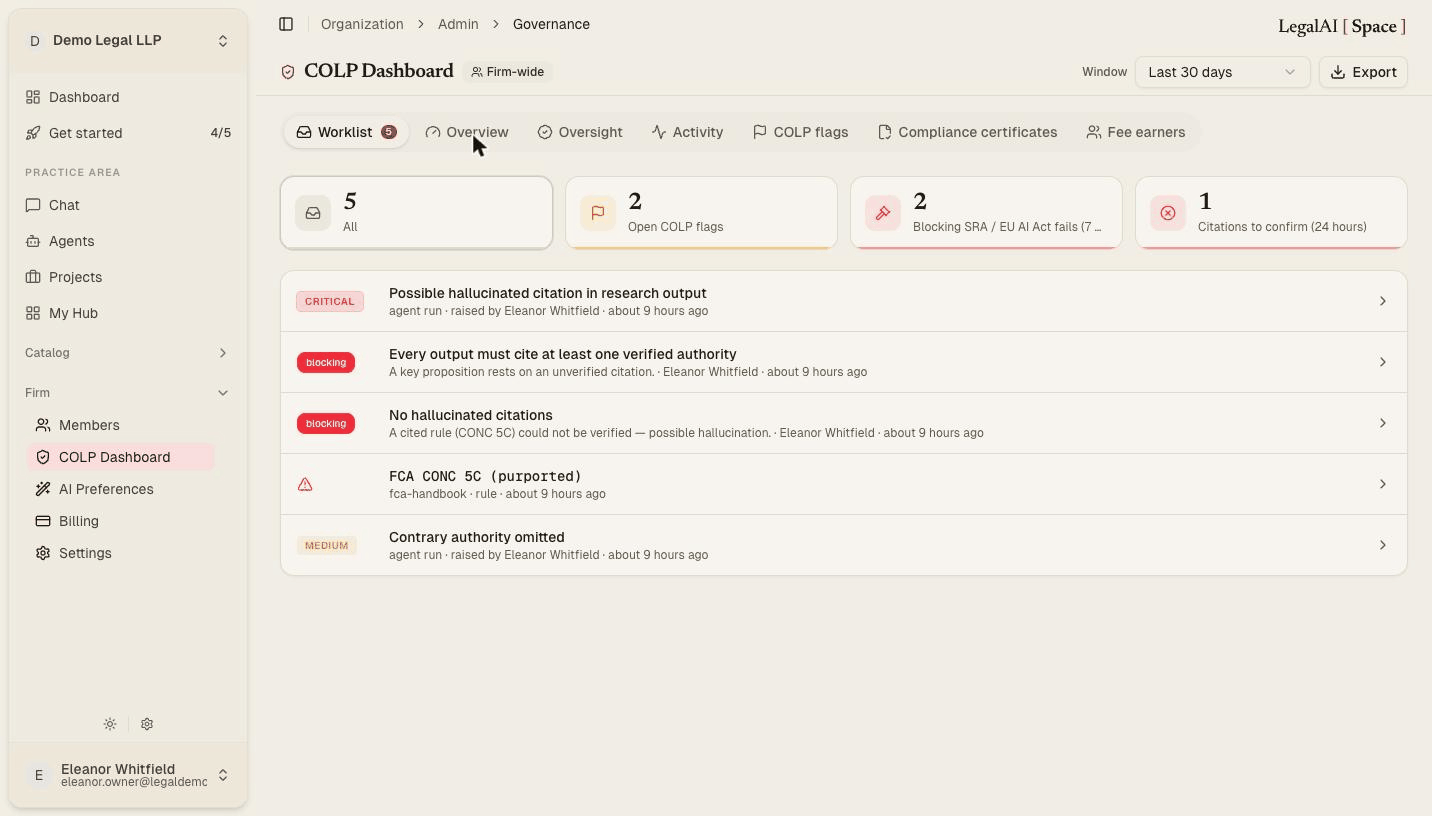Click the 4/5 Get started progress count
1432x816 pixels.
(220, 133)
